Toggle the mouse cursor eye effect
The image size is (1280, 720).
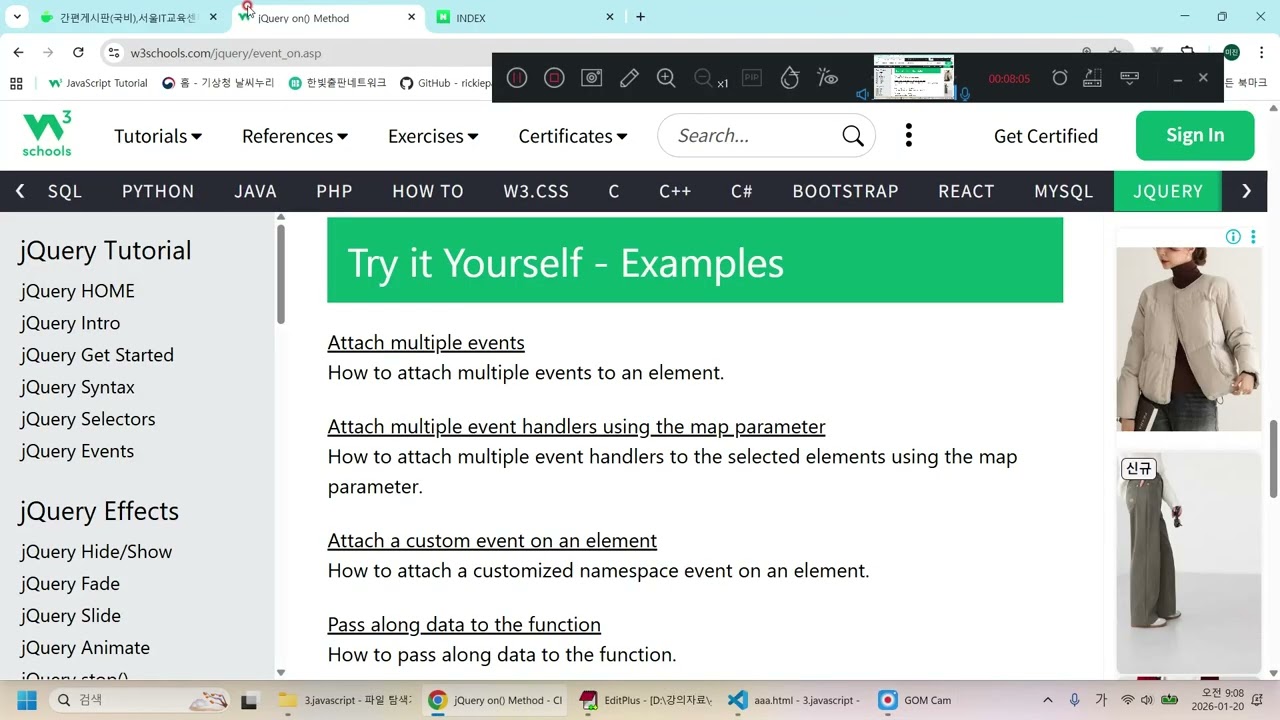[827, 78]
